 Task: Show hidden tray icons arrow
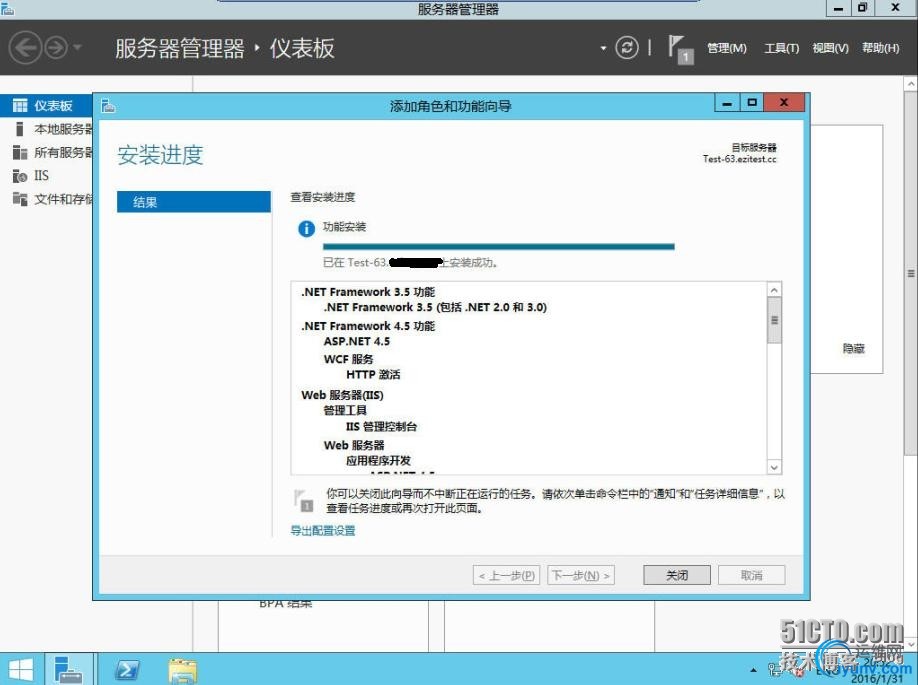click(x=753, y=670)
